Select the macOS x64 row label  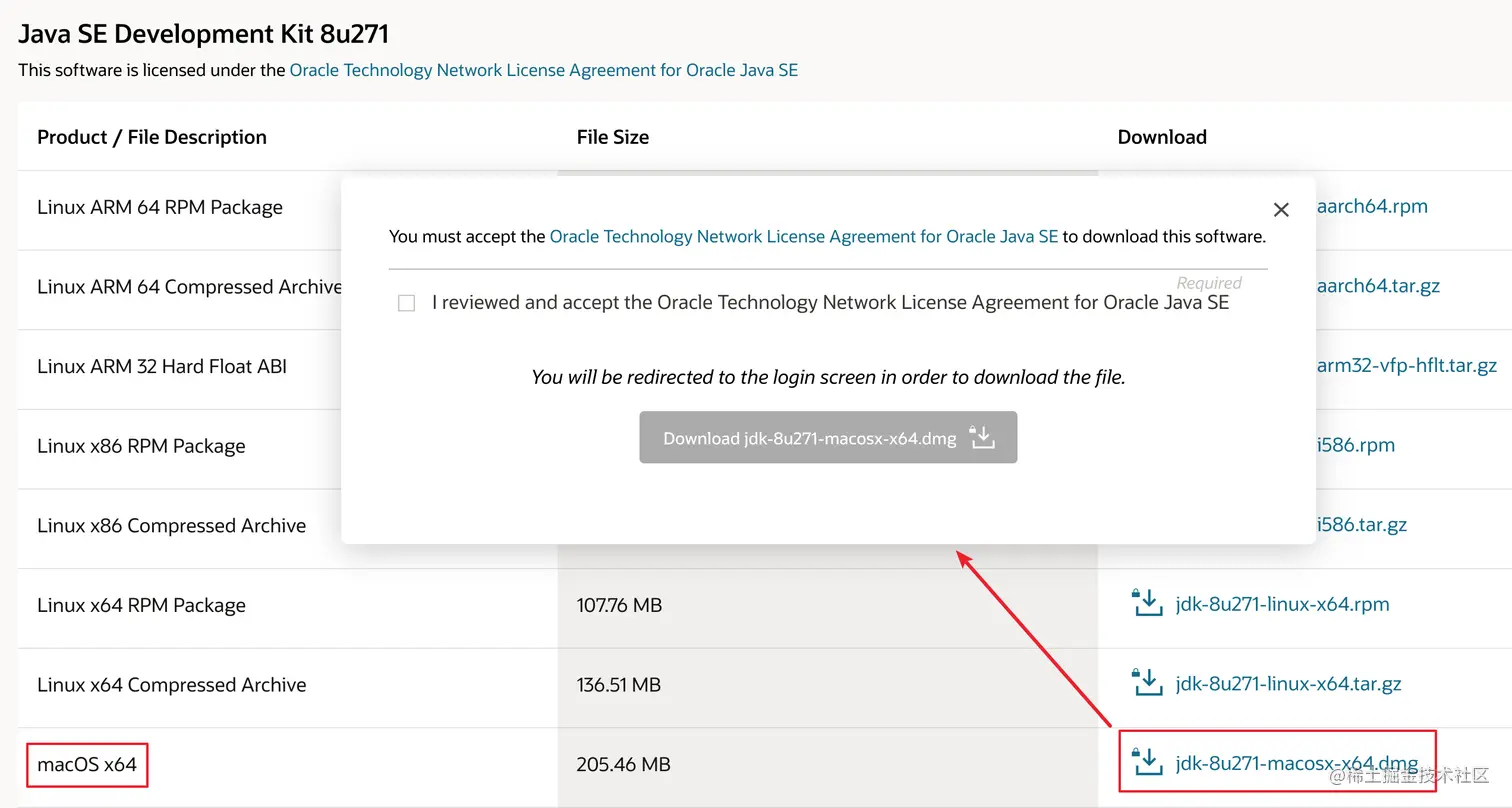[87, 764]
